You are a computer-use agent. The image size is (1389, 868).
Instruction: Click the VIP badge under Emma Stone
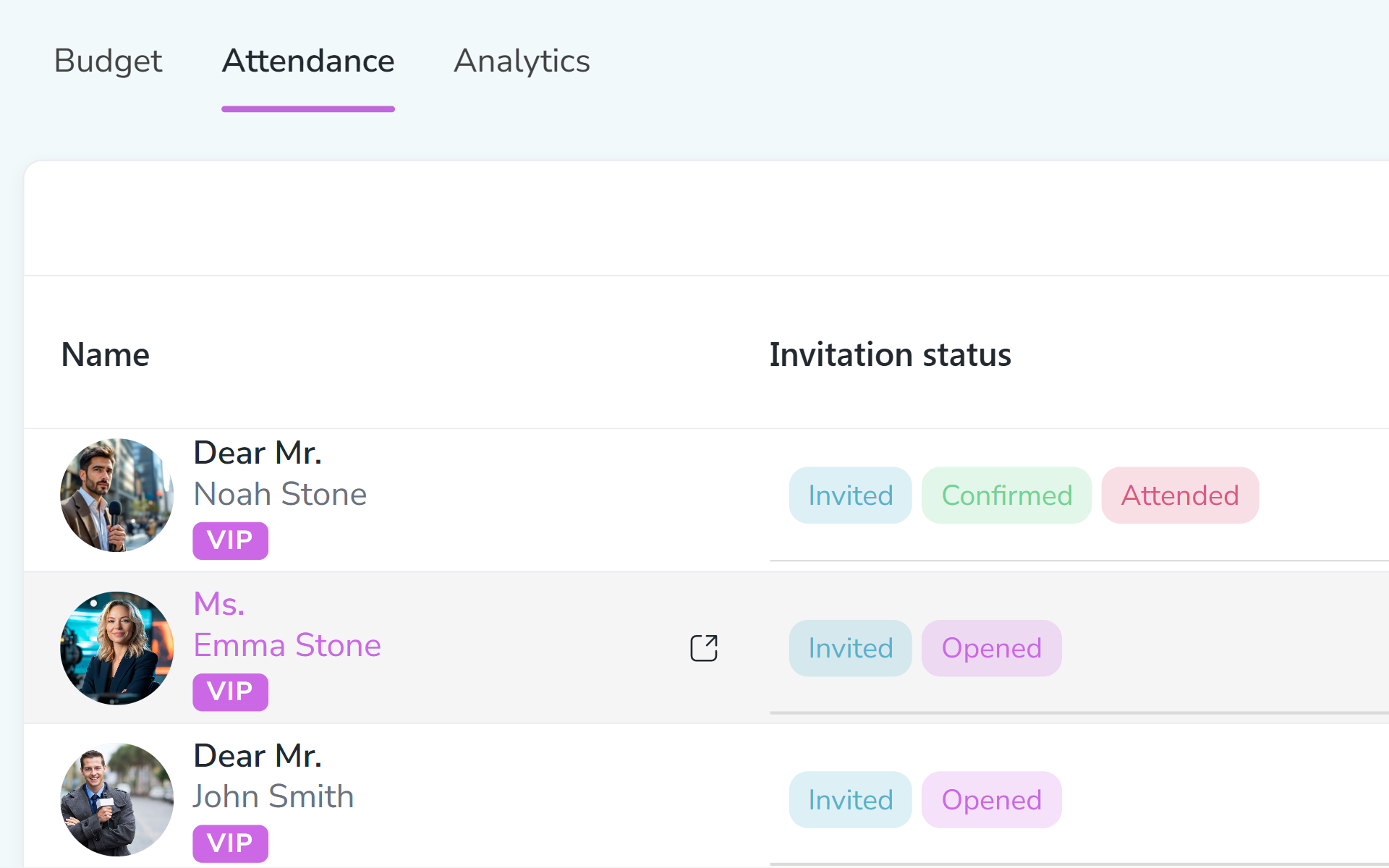click(x=230, y=692)
